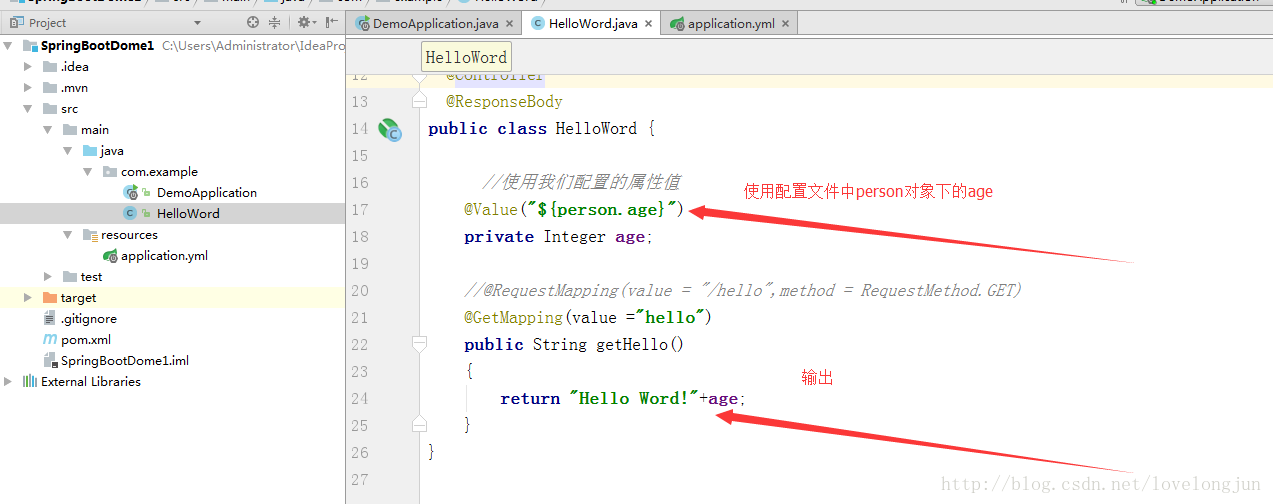The image size is (1273, 504).
Task: Click the orange target folder icon
Action: coord(50,297)
